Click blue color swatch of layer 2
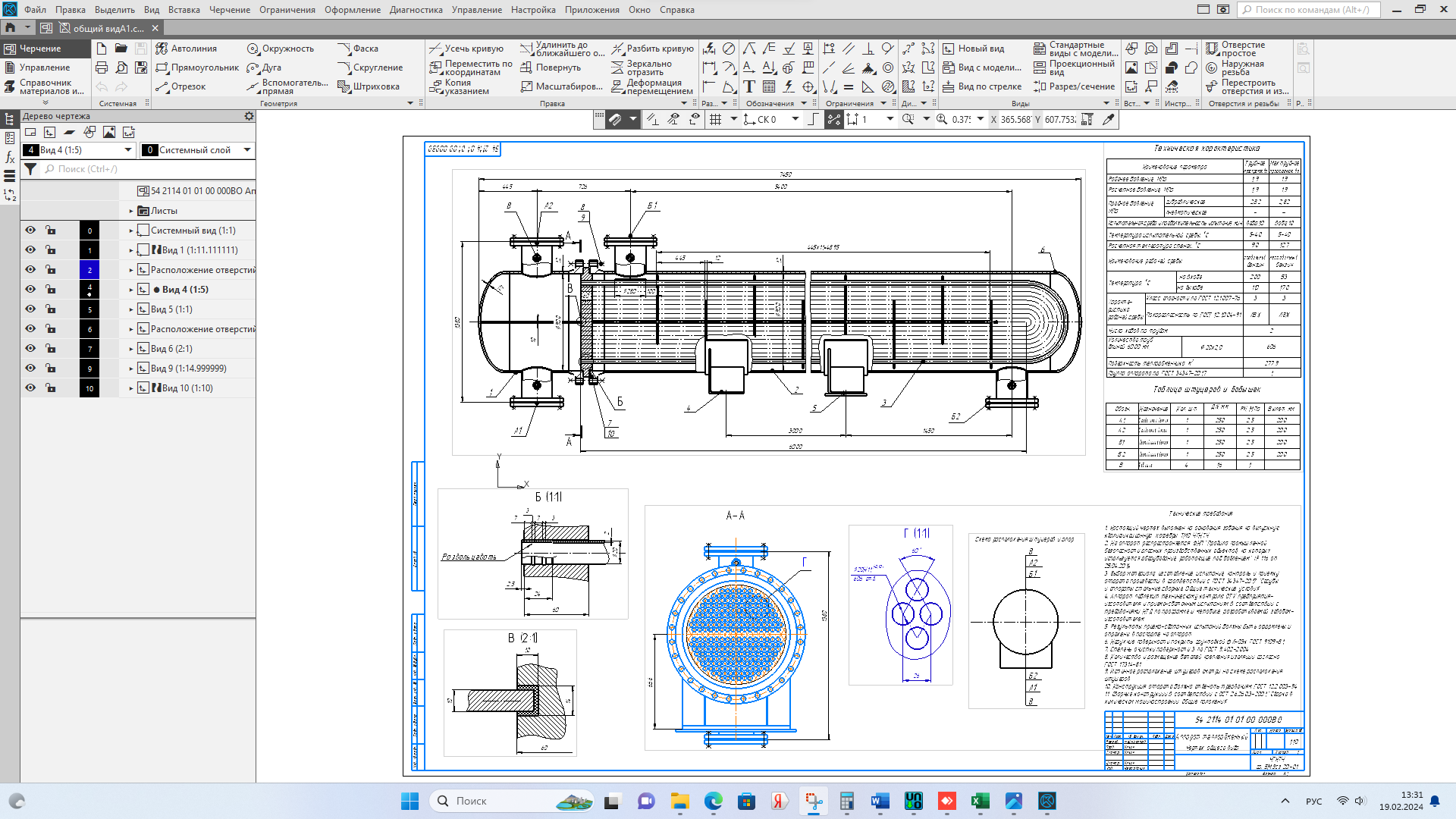The image size is (1456, 819). [x=89, y=270]
